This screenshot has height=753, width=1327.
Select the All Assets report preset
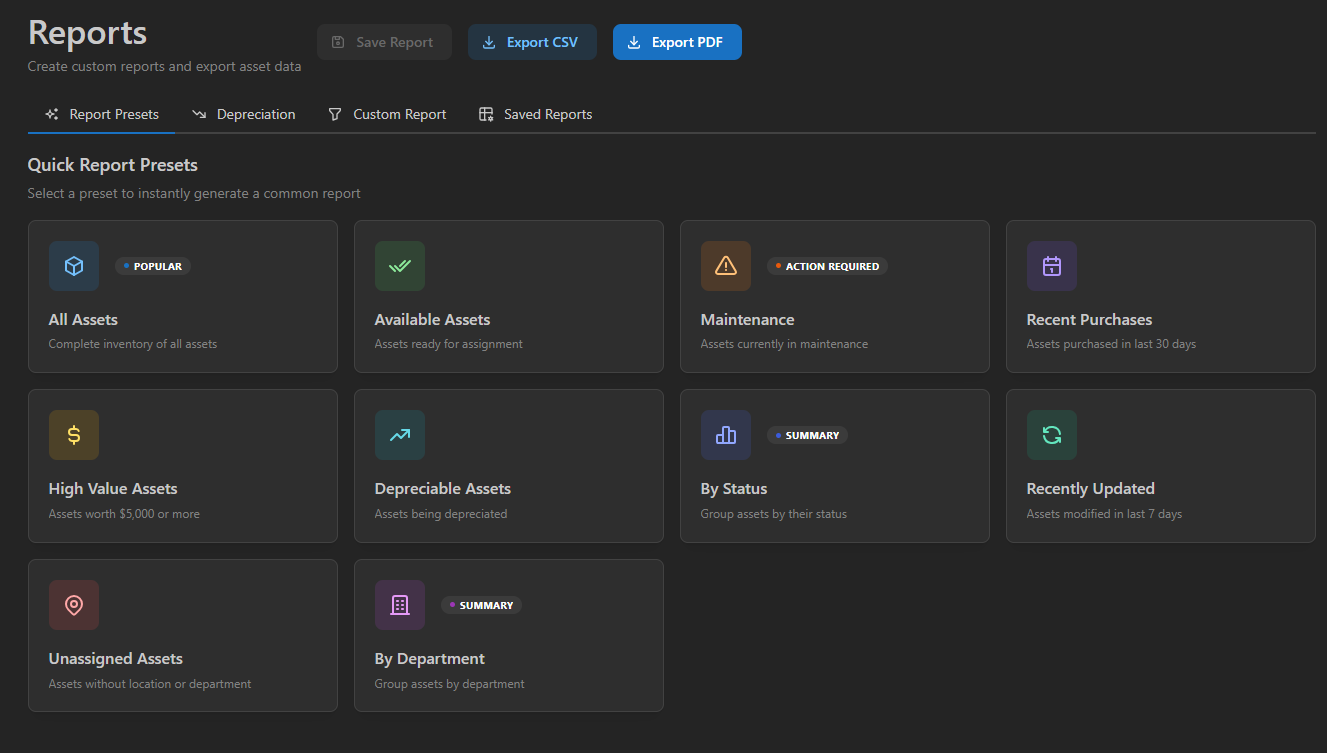(x=183, y=296)
